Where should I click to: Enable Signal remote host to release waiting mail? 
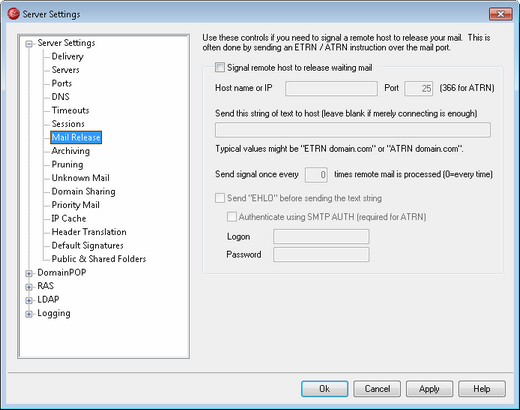(220, 68)
